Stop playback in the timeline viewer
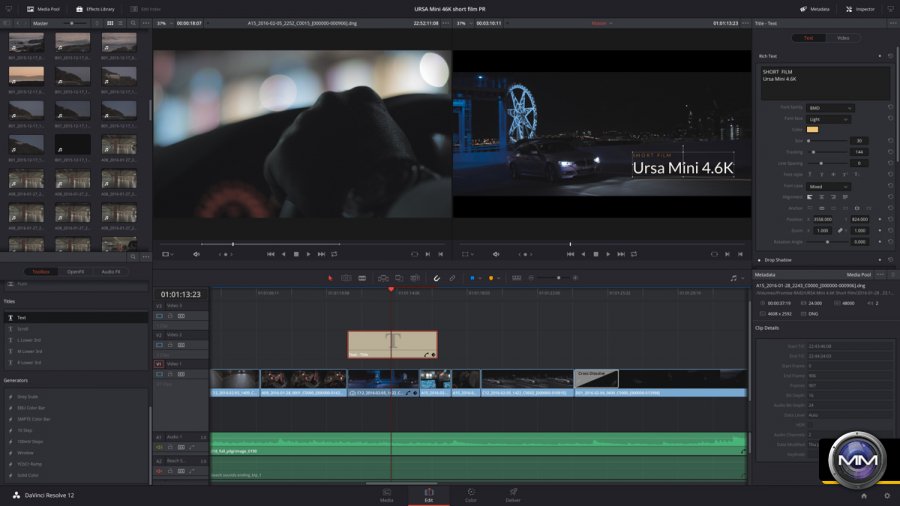 596,254
